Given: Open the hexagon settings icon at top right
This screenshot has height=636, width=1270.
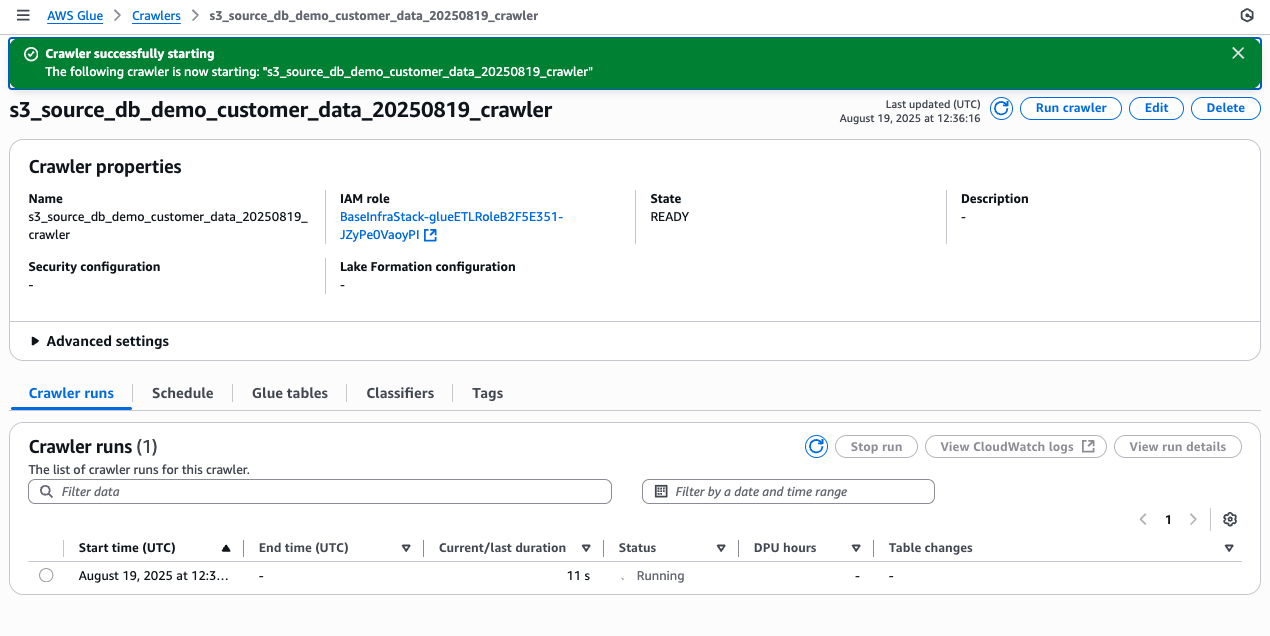Looking at the screenshot, I should click(x=1246, y=16).
